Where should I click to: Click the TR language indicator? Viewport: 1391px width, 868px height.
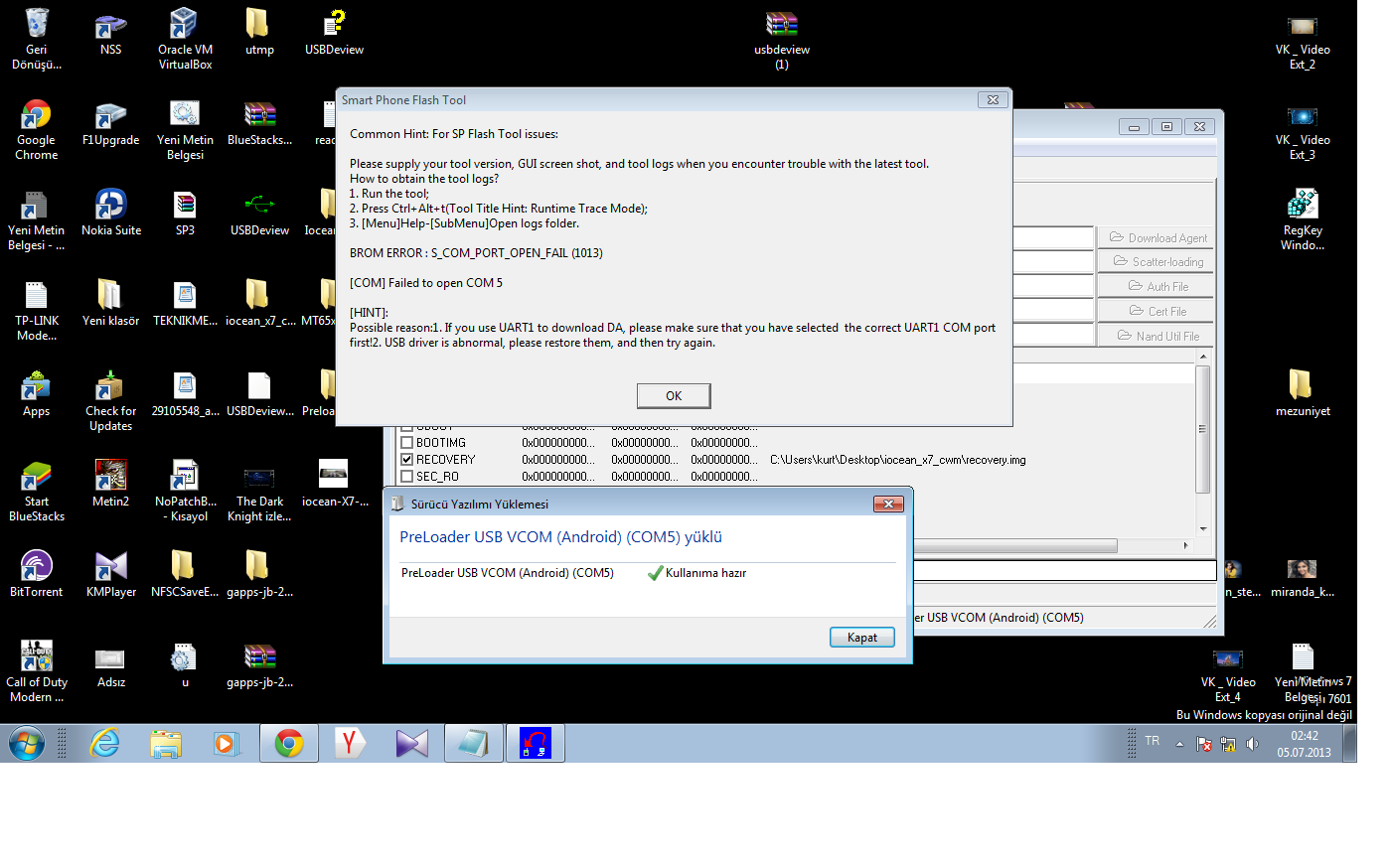[1153, 741]
